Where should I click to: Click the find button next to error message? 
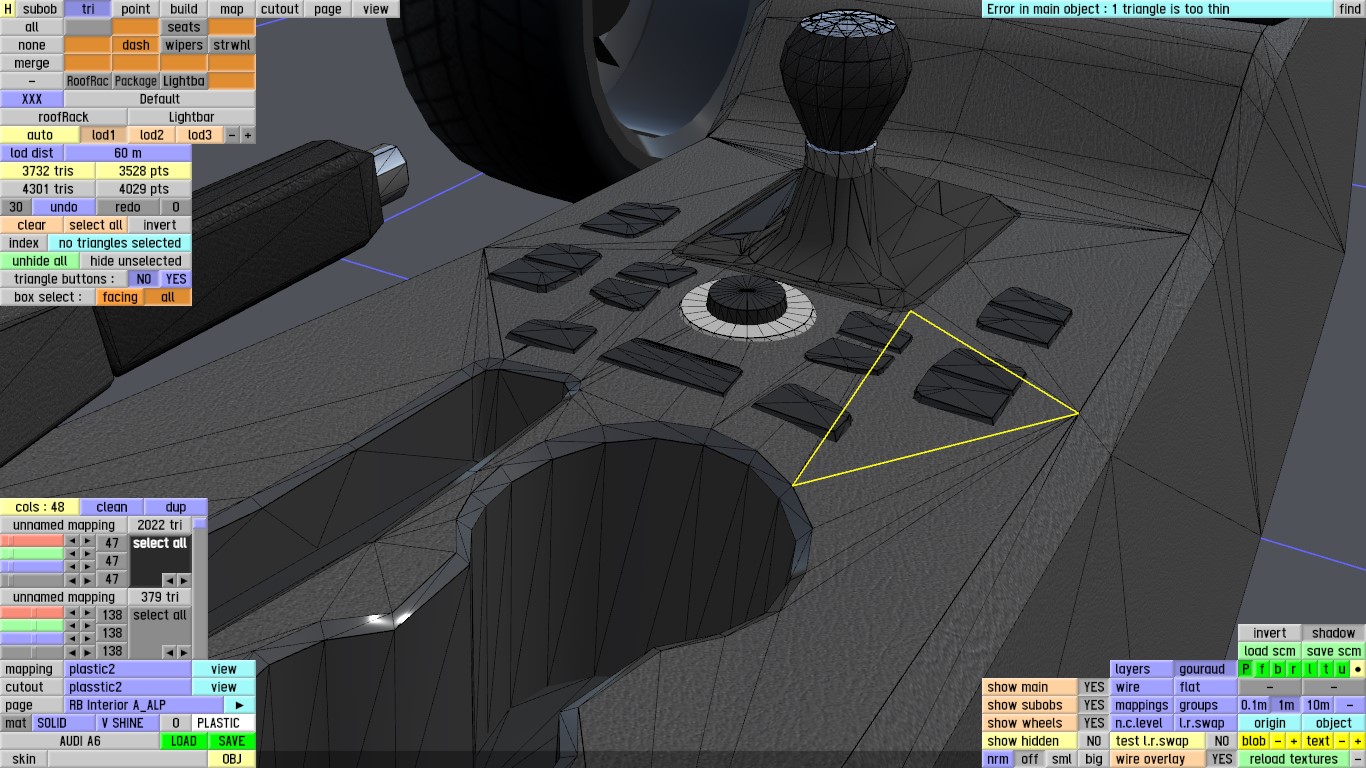(1350, 9)
